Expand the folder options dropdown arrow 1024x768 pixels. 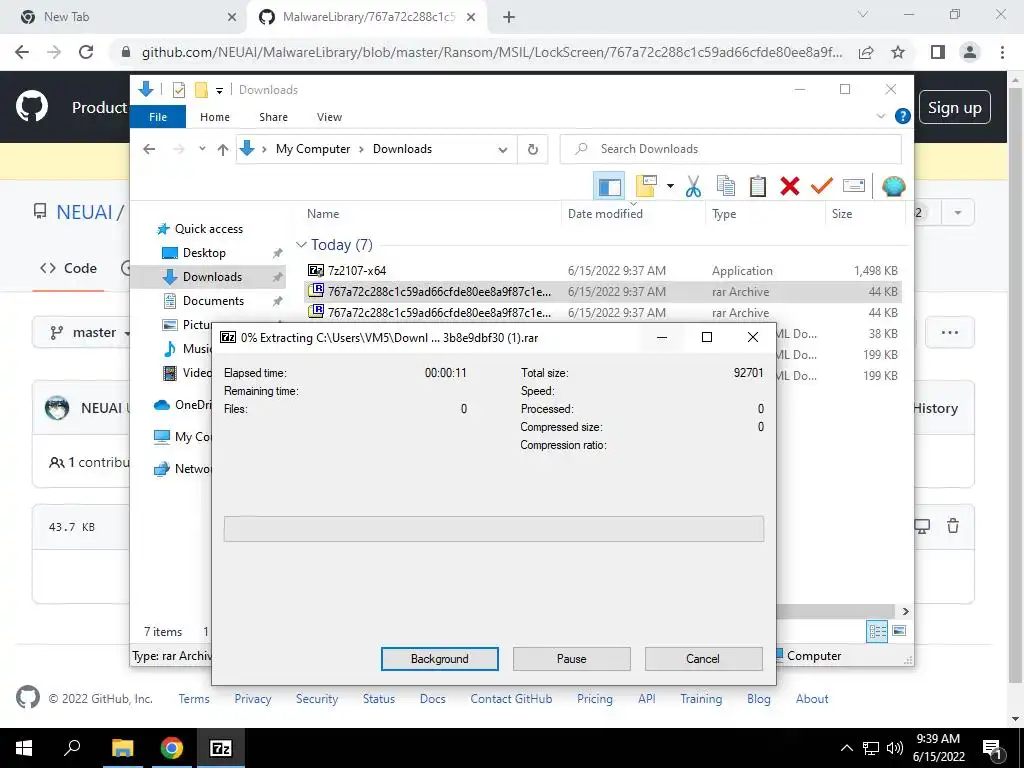(x=670, y=187)
